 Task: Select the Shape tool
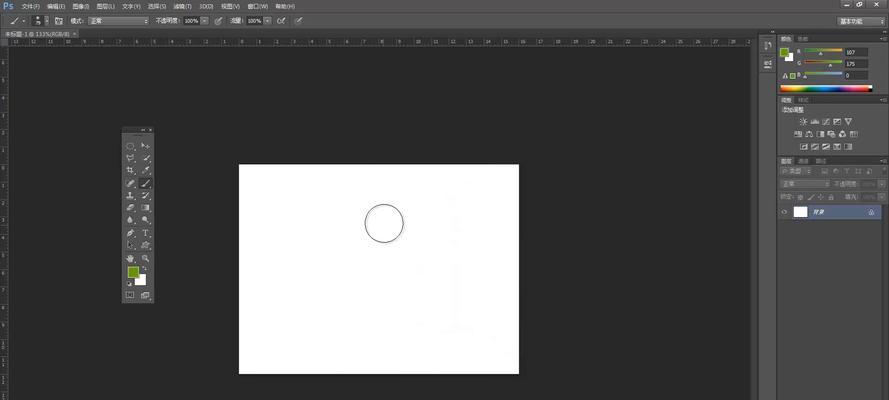point(146,245)
